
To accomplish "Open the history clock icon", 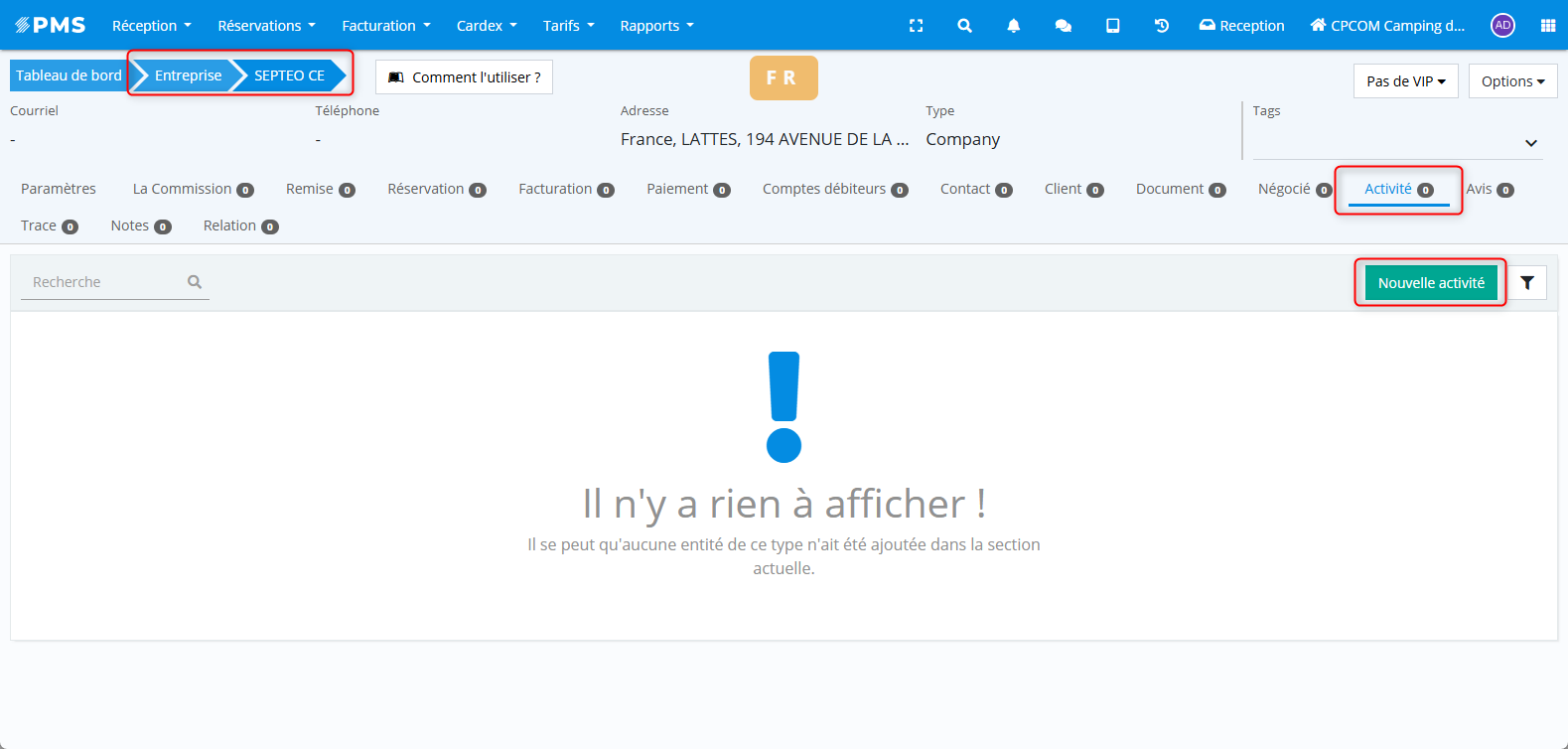I will [1161, 26].
